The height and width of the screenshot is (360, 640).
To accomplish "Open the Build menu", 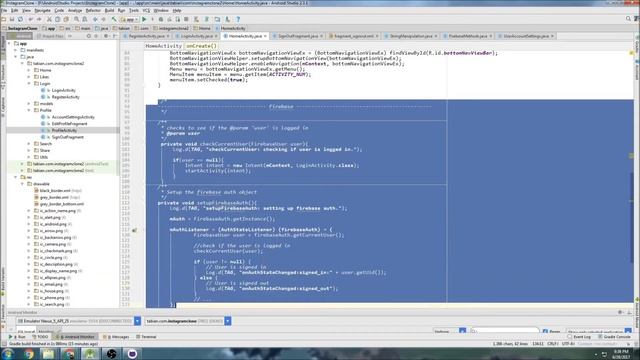I will (109, 10).
